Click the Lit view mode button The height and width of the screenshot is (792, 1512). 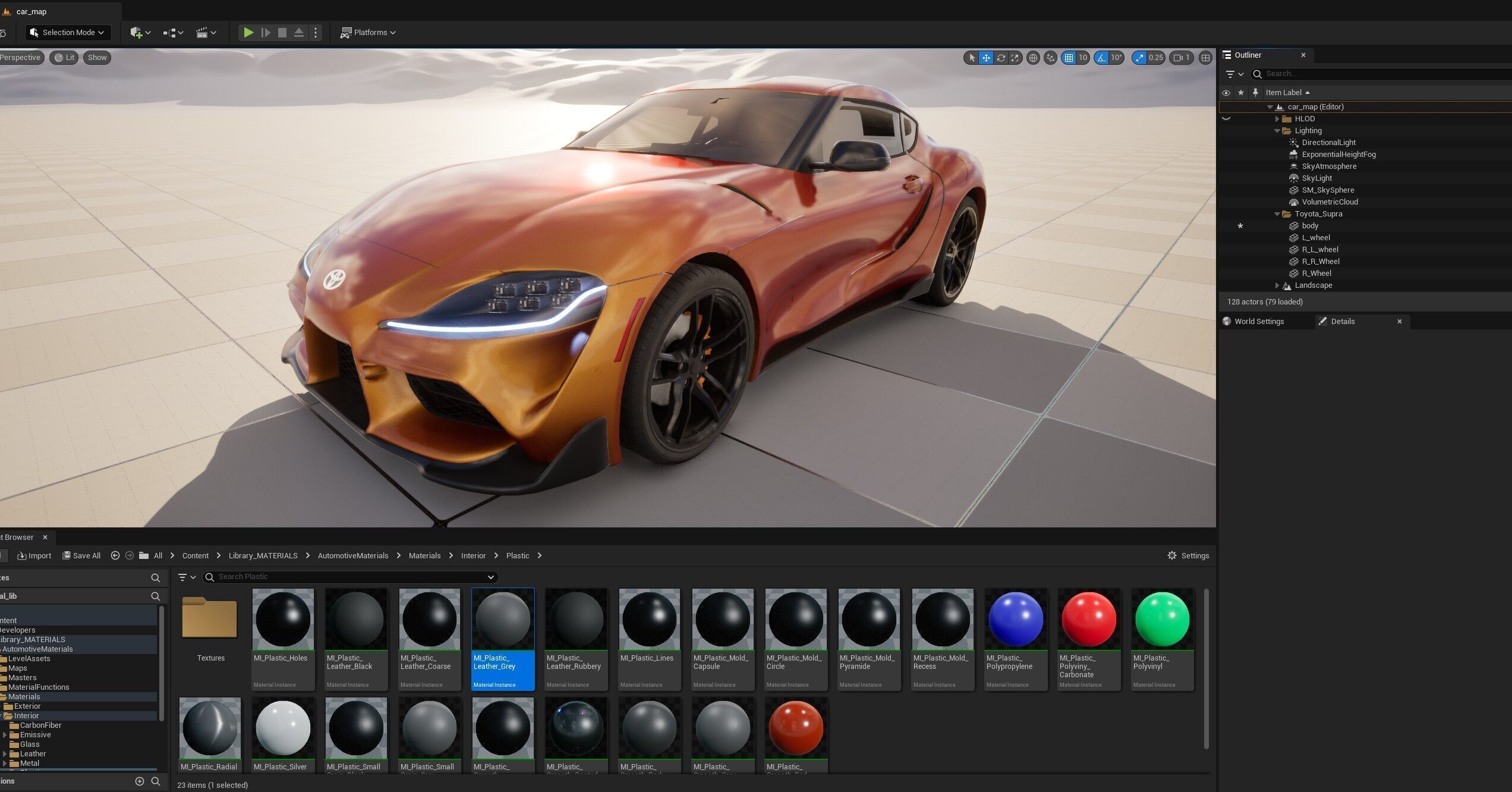(64, 58)
